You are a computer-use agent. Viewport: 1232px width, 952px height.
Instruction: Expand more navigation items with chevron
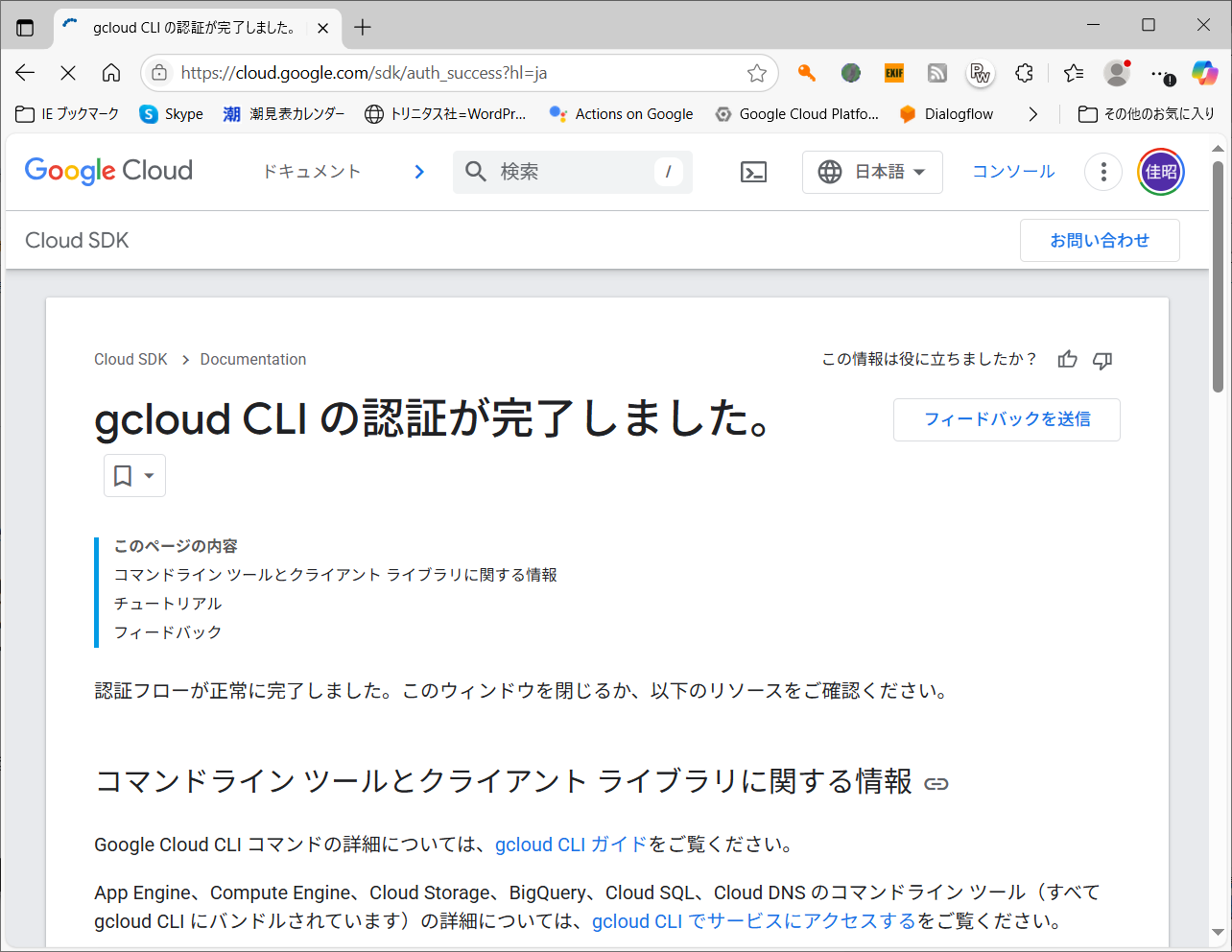(419, 172)
